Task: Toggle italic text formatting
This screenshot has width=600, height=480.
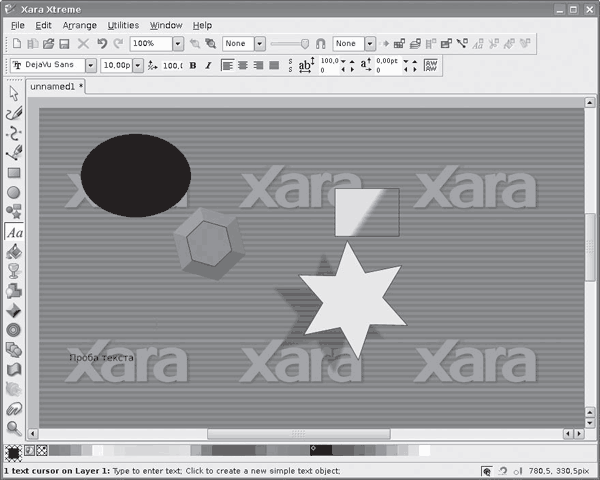Action: point(208,65)
